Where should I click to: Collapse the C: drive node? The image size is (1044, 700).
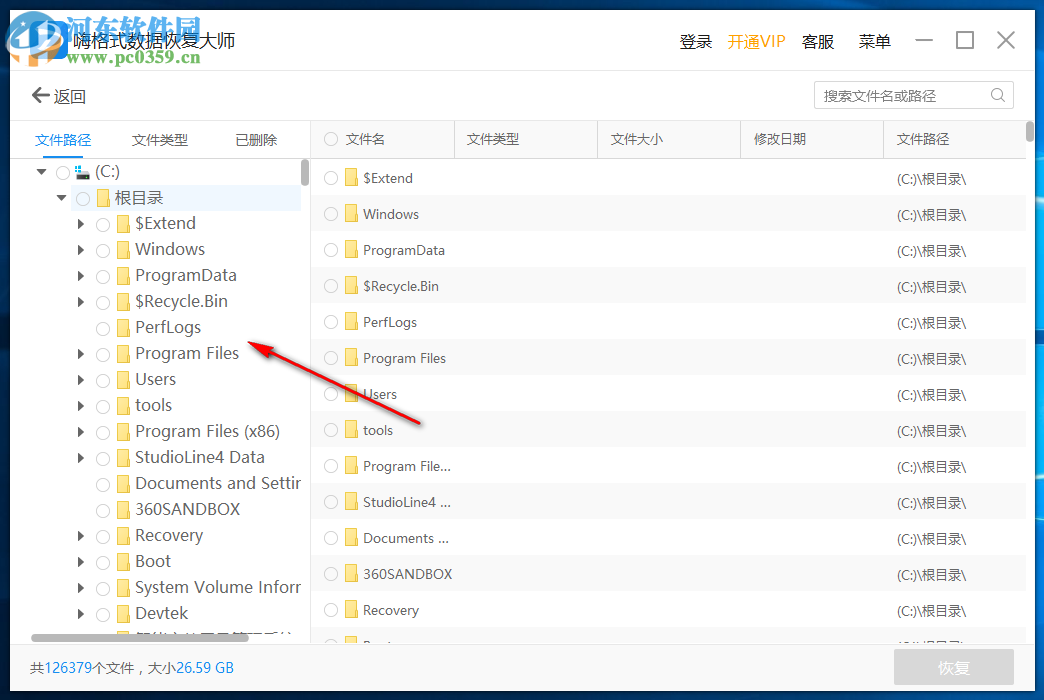point(41,172)
